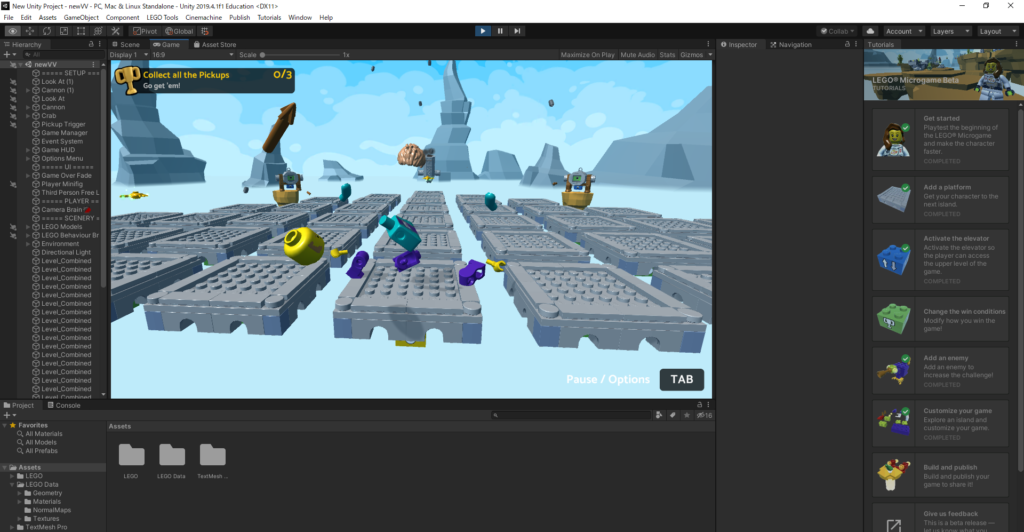Toggle scene visibility for LEGO Models row
This screenshot has width=1024, height=532.
point(13,227)
